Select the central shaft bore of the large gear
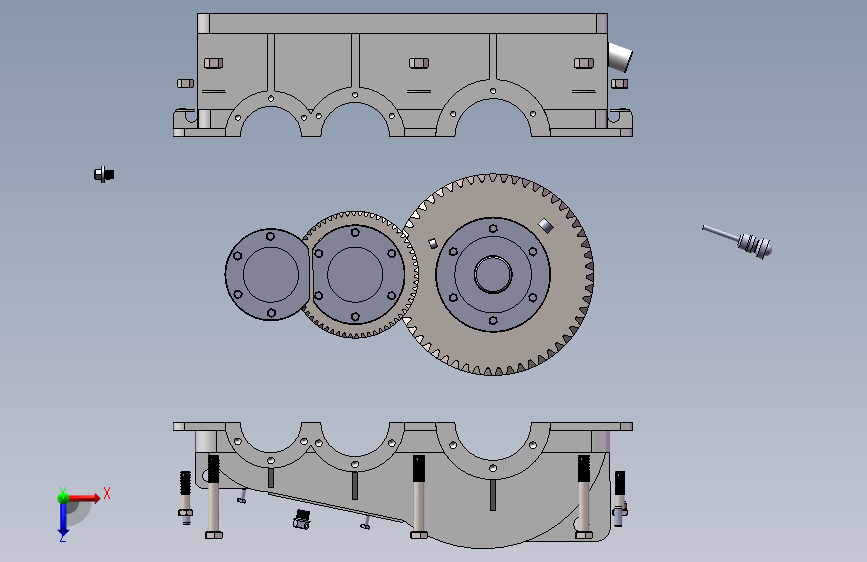Image resolution: width=867 pixels, height=562 pixels. (x=493, y=274)
